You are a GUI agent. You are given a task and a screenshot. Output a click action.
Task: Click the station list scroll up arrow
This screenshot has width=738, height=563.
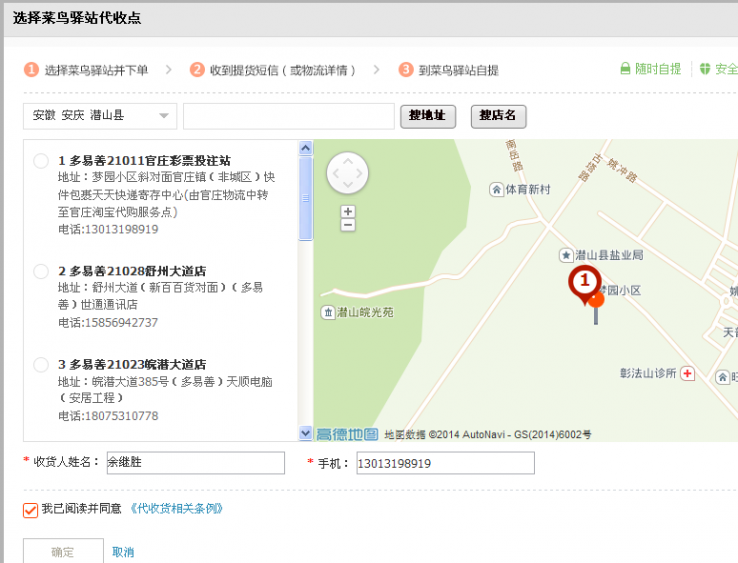pos(305,148)
